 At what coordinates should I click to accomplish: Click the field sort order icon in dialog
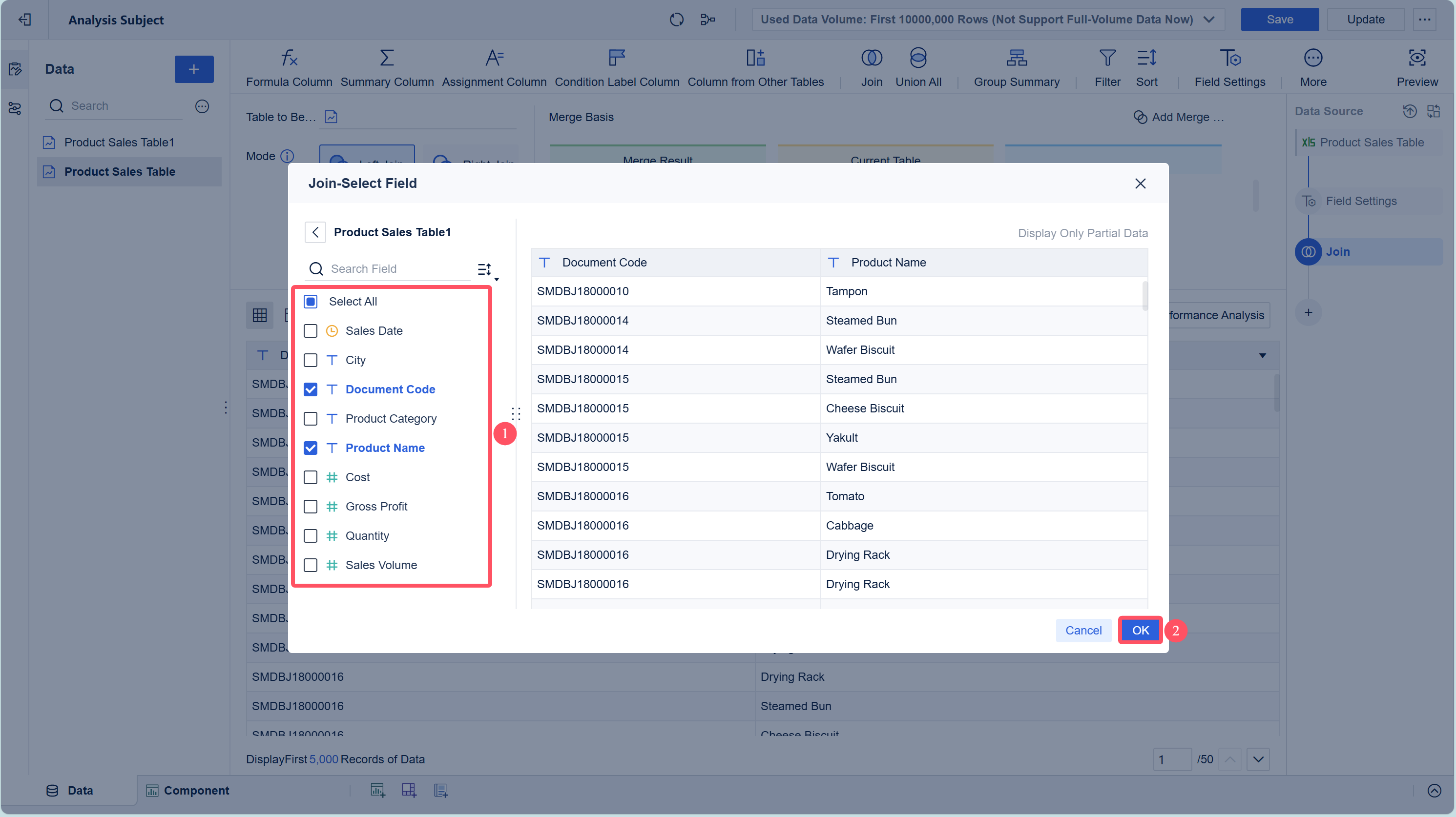(485, 269)
